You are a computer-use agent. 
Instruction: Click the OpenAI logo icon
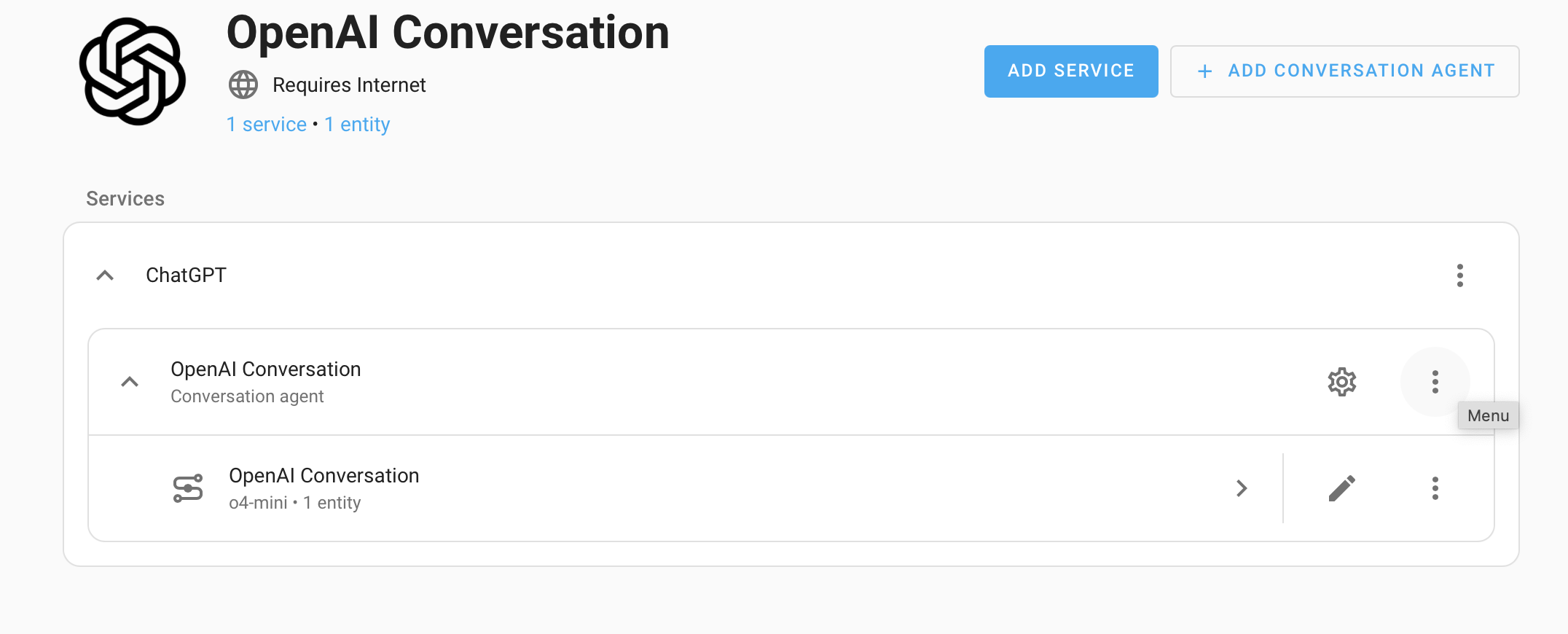tap(133, 71)
